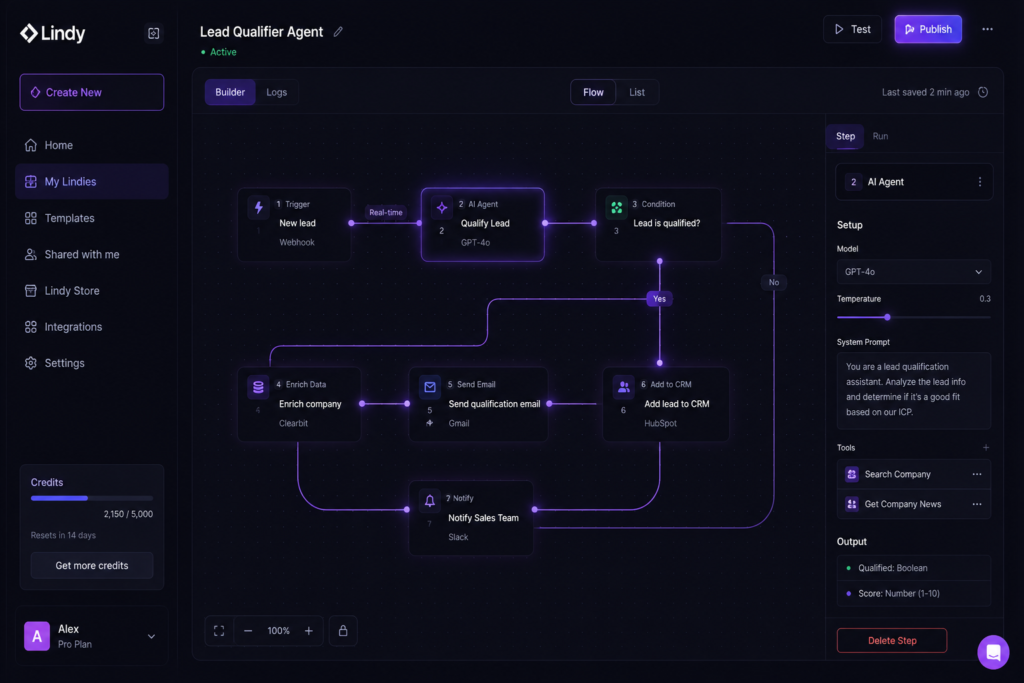This screenshot has height=683, width=1024.
Task: Click the Publish button
Action: click(927, 29)
